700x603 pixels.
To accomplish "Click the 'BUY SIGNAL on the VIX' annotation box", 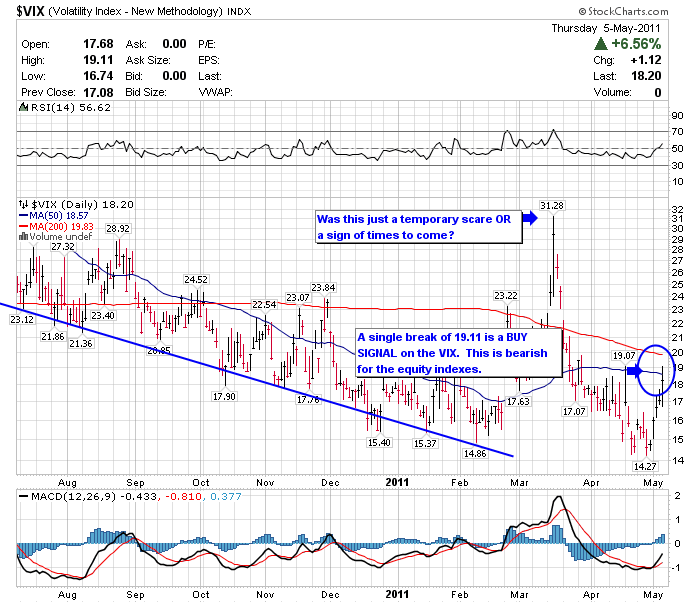I will click(458, 353).
